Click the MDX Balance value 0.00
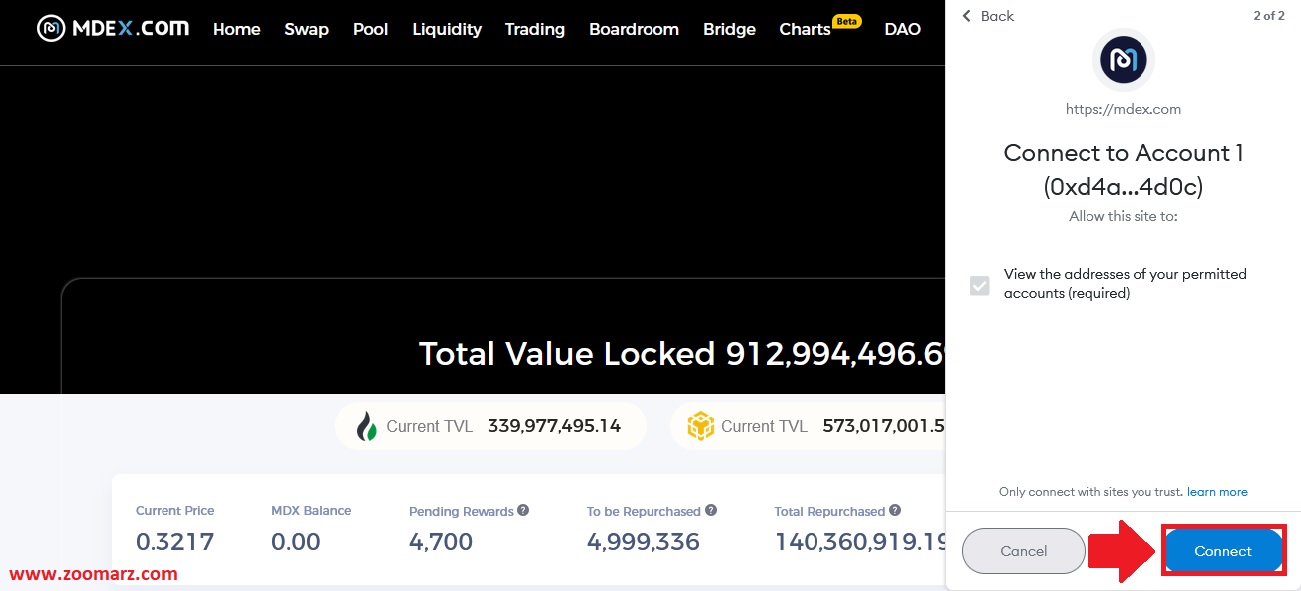The height and width of the screenshot is (591, 1301). 296,542
